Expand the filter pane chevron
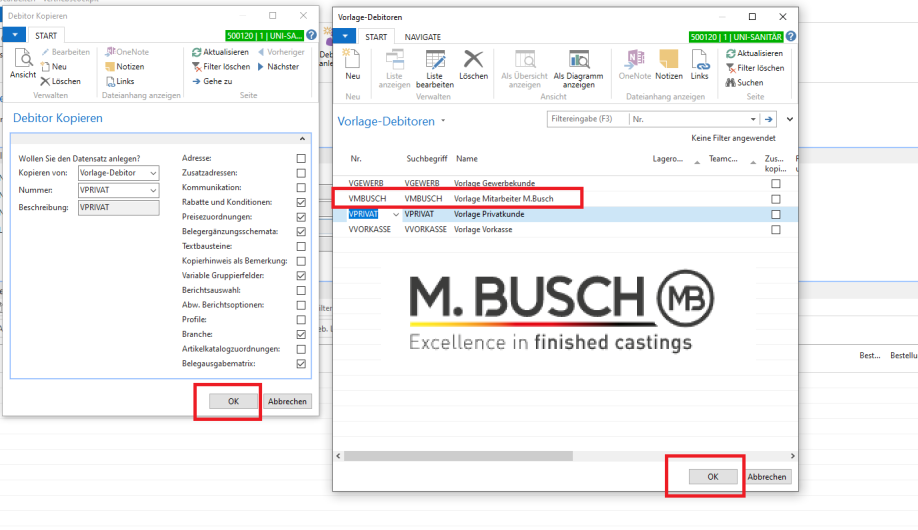The height and width of the screenshot is (530, 918). [790, 119]
